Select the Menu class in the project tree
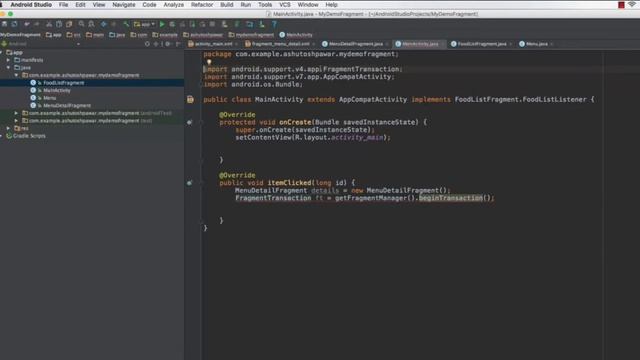Viewport: 640px width, 360px height. pyautogui.click(x=49, y=98)
